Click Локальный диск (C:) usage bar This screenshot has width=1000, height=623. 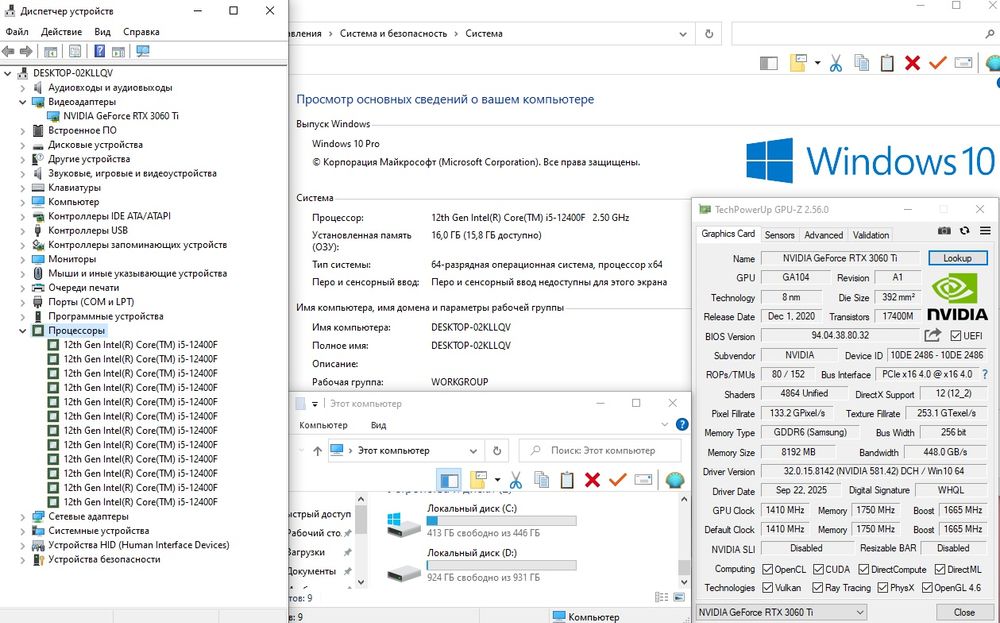click(x=501, y=521)
